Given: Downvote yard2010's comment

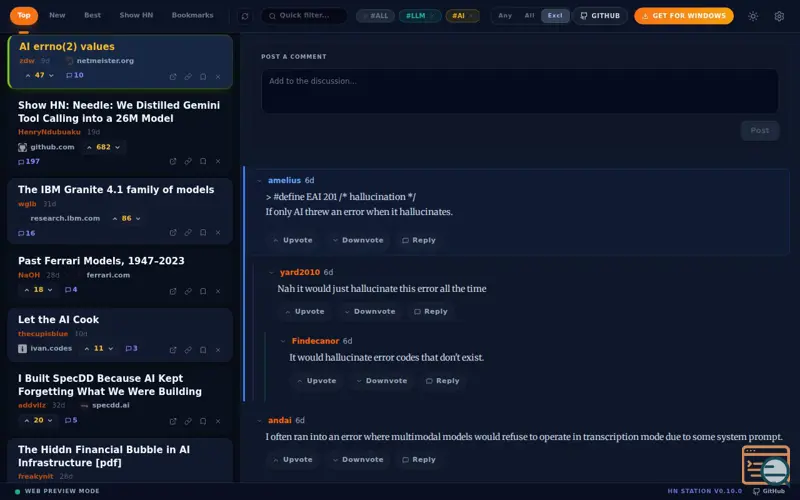Looking at the screenshot, I should point(369,312).
